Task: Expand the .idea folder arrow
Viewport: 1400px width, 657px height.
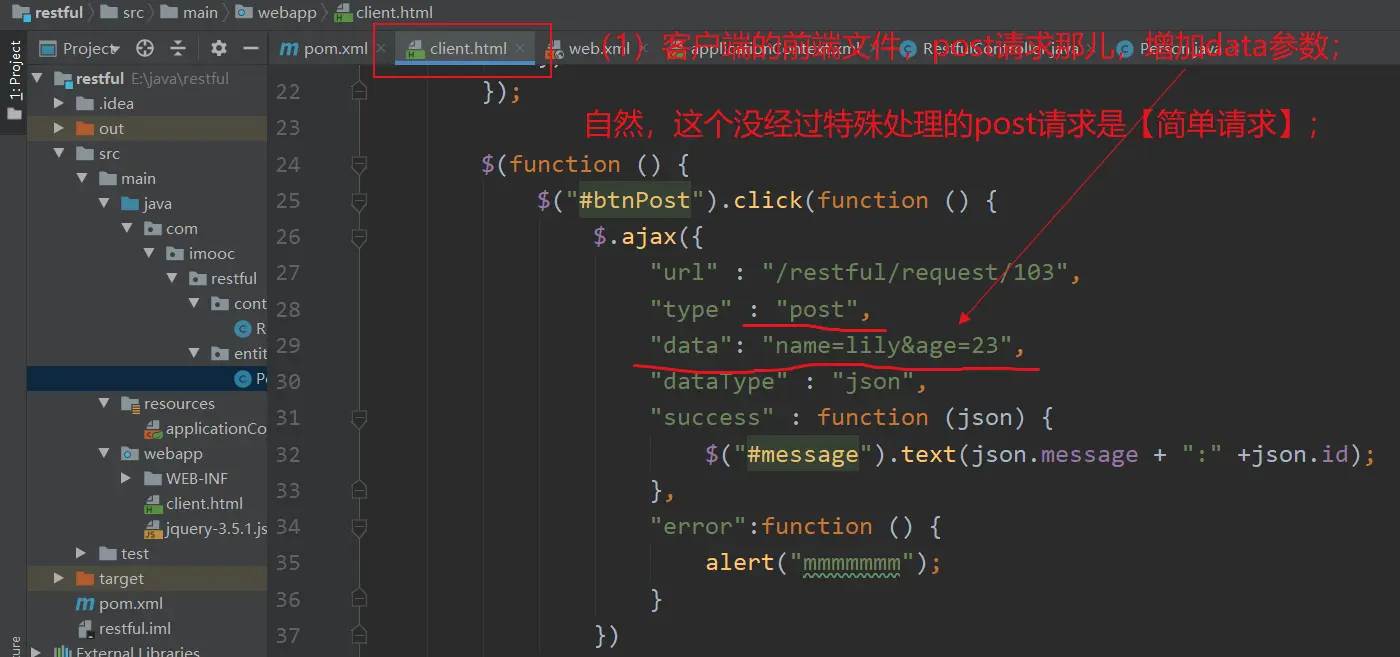Action: 59,103
